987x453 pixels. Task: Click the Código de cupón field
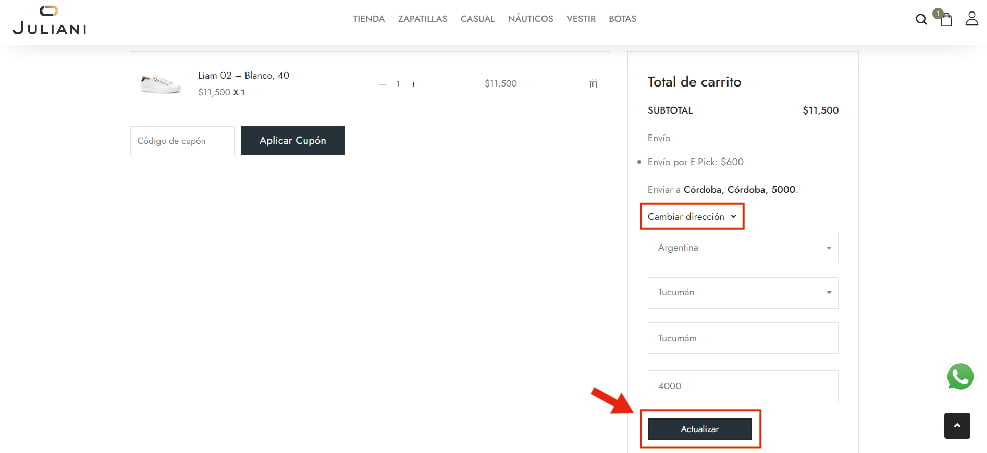(x=181, y=141)
